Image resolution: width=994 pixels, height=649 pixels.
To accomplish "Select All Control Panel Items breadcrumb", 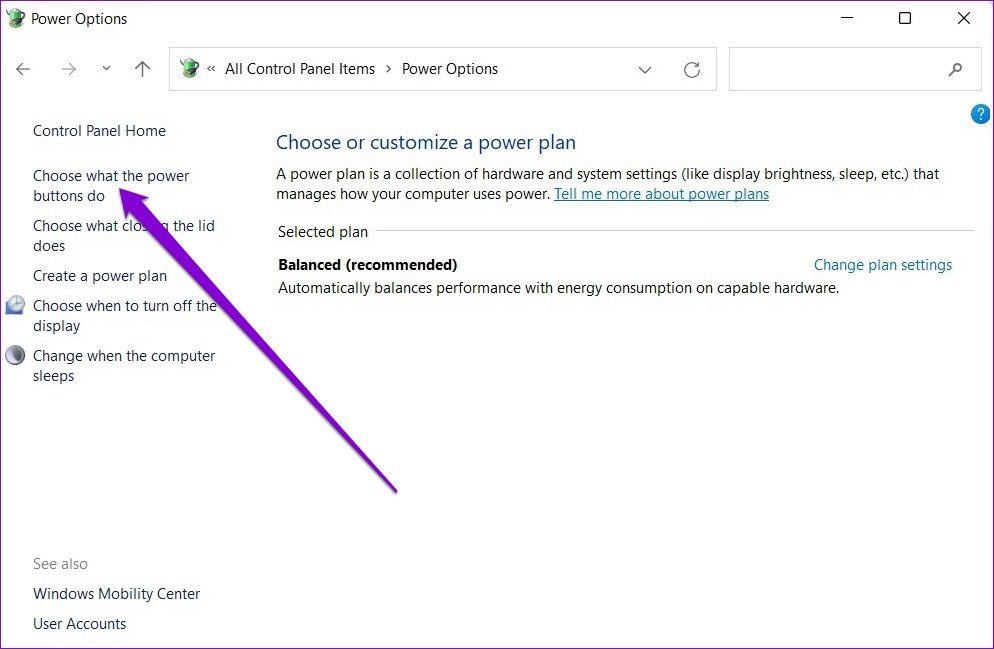I will (300, 69).
